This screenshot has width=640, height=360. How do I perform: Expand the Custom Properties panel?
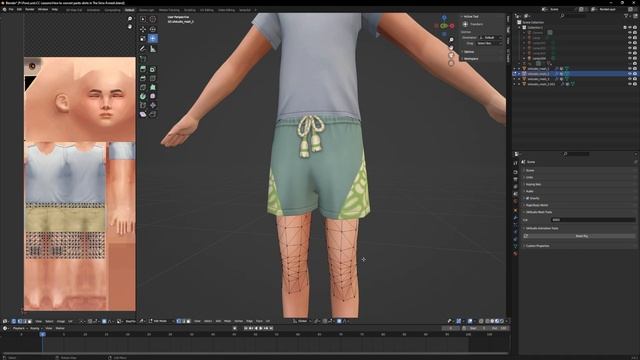pyautogui.click(x=538, y=246)
